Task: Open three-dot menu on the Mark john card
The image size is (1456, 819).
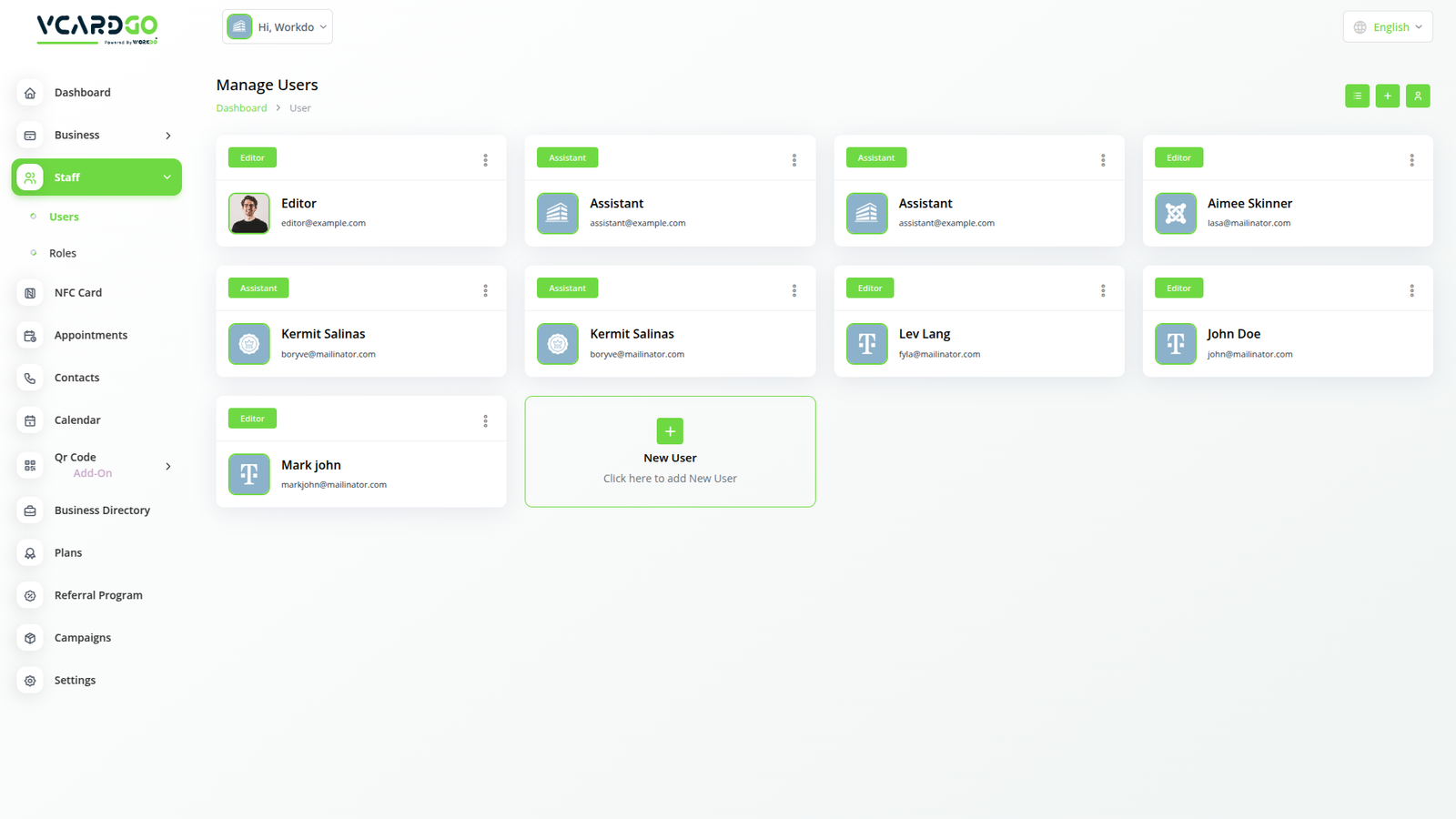Action: (485, 420)
